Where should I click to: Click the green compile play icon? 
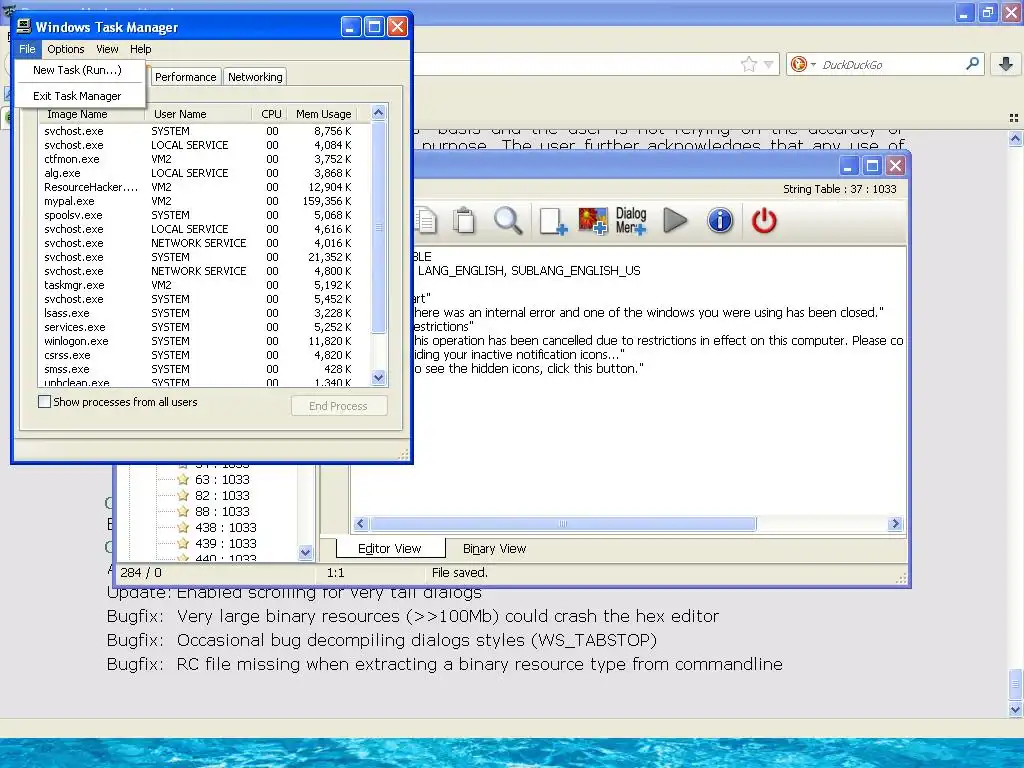coord(675,220)
